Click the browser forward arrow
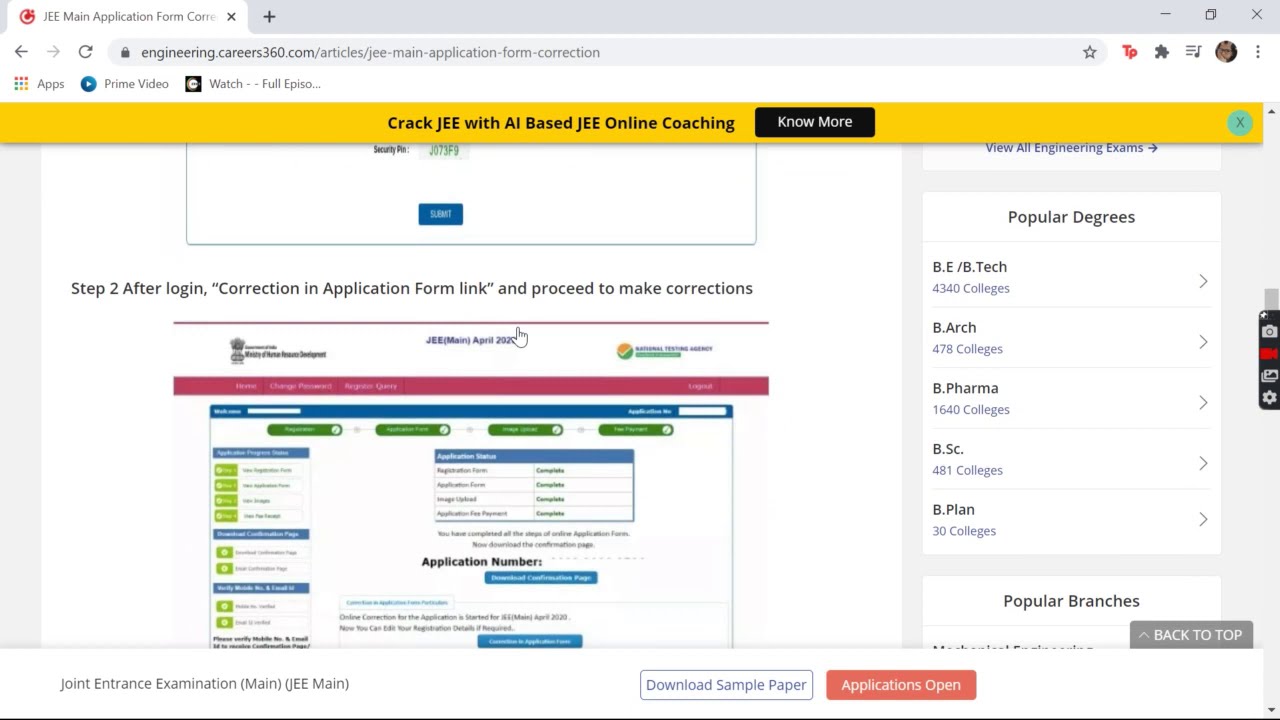The image size is (1280, 720). (53, 52)
